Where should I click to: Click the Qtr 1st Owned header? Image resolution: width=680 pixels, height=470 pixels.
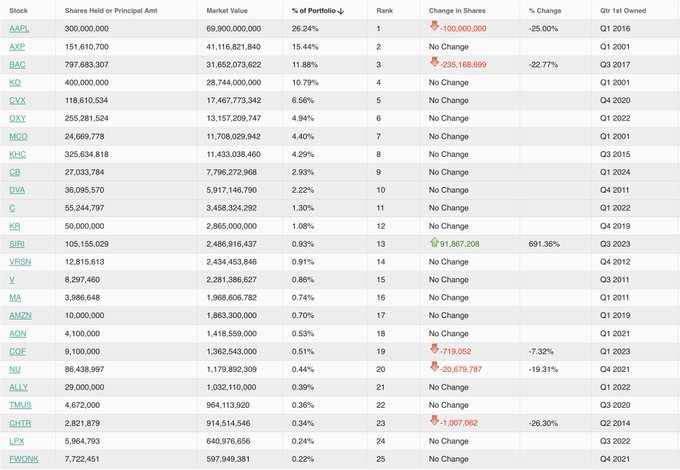(619, 10)
